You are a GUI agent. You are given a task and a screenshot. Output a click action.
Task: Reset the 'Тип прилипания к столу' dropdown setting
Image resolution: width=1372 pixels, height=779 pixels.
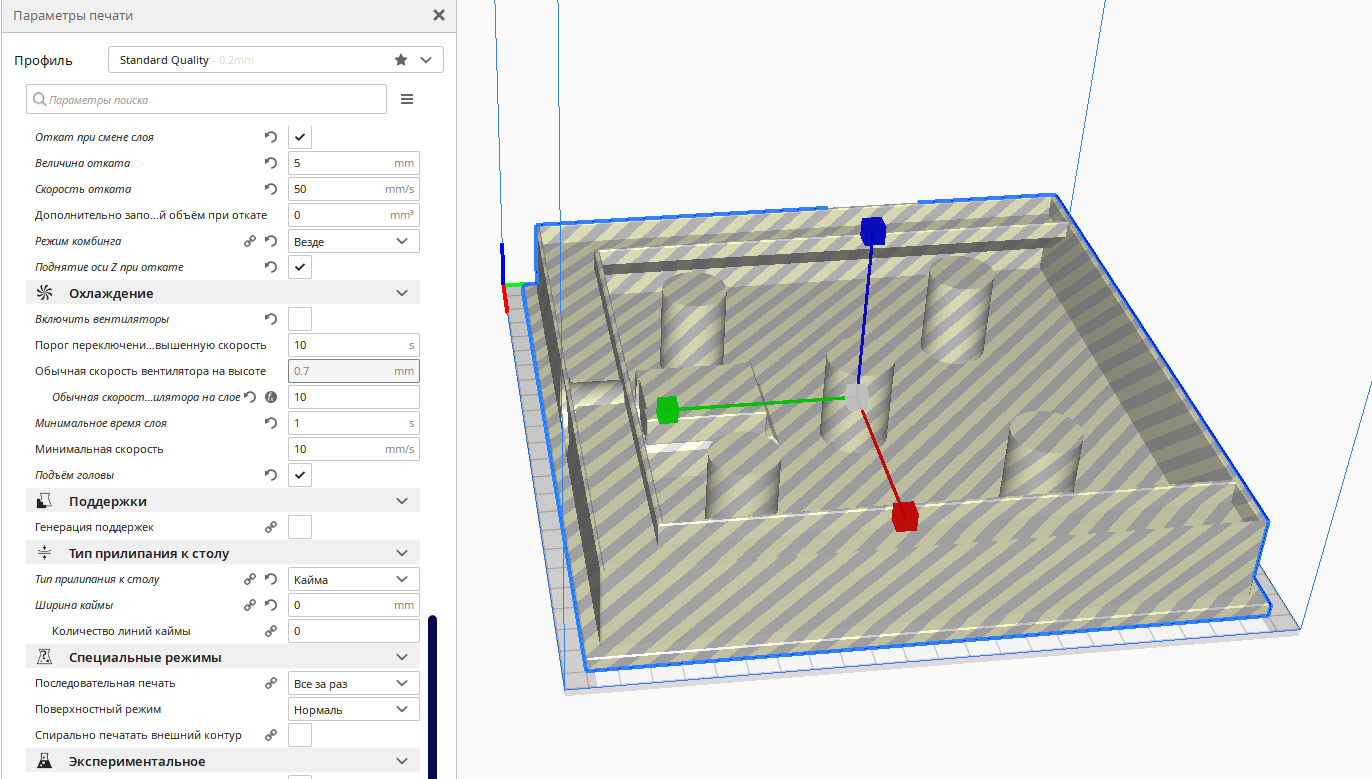click(x=270, y=579)
